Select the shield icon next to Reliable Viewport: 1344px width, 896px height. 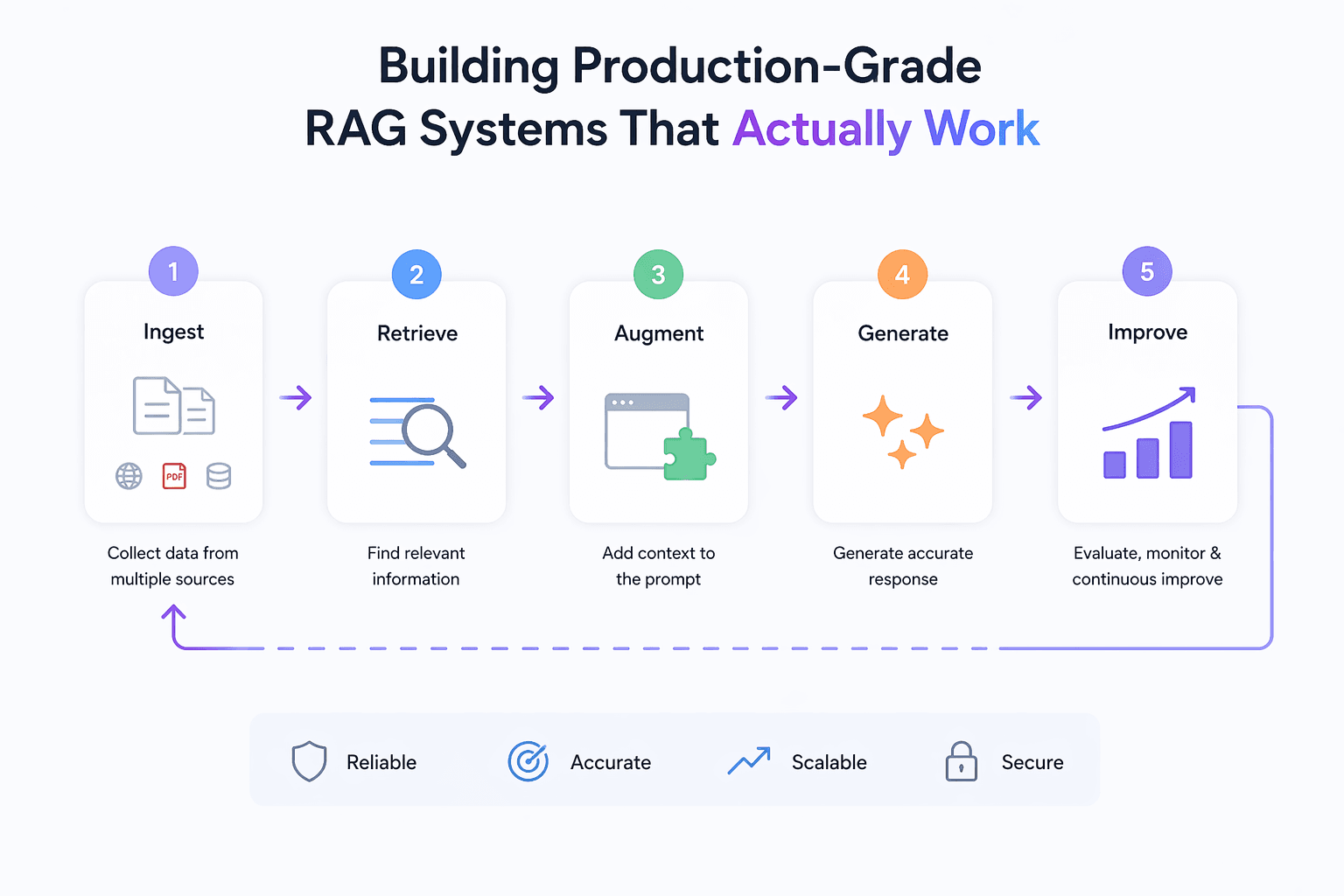pos(308,761)
